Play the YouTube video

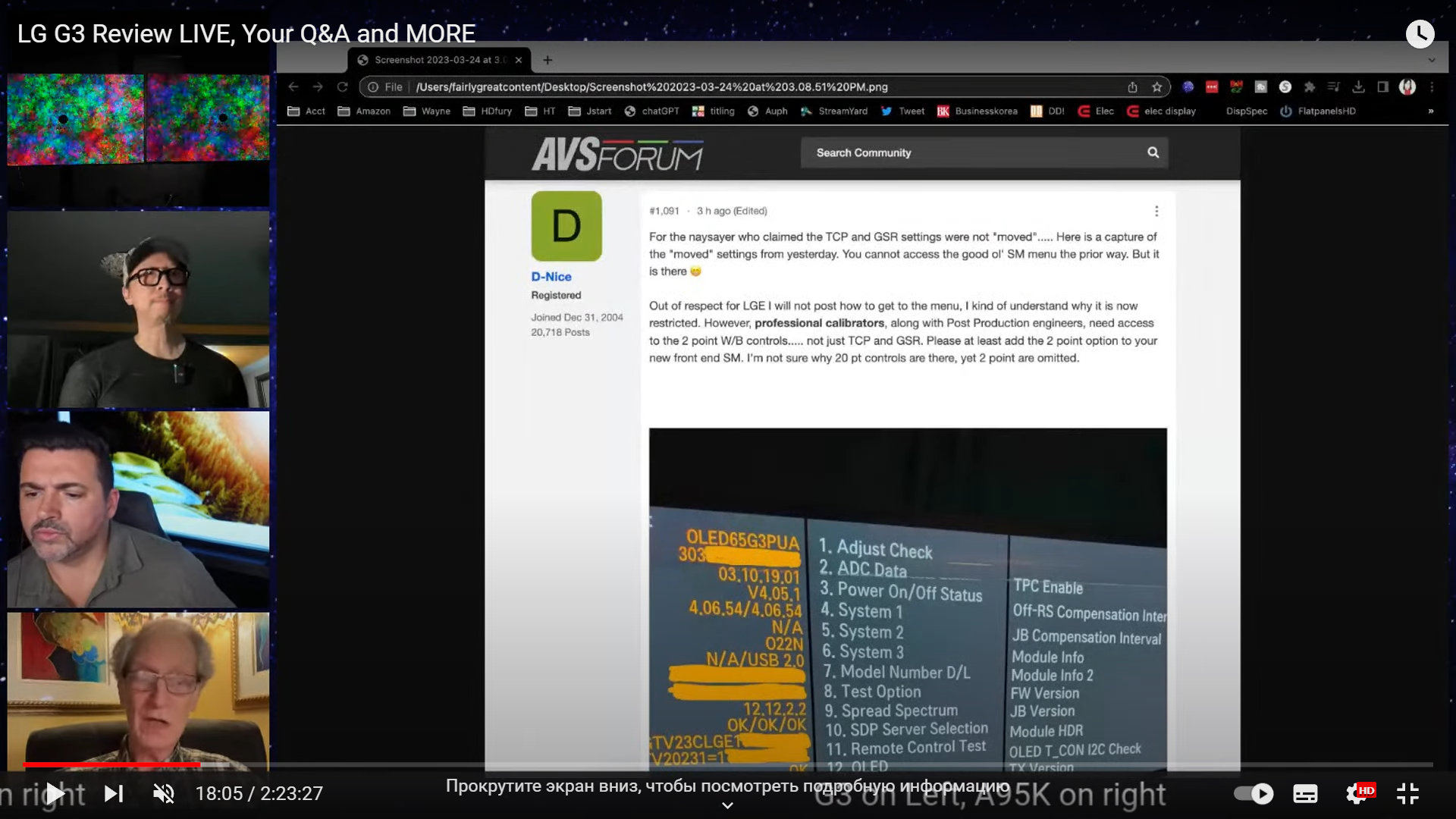[55, 793]
